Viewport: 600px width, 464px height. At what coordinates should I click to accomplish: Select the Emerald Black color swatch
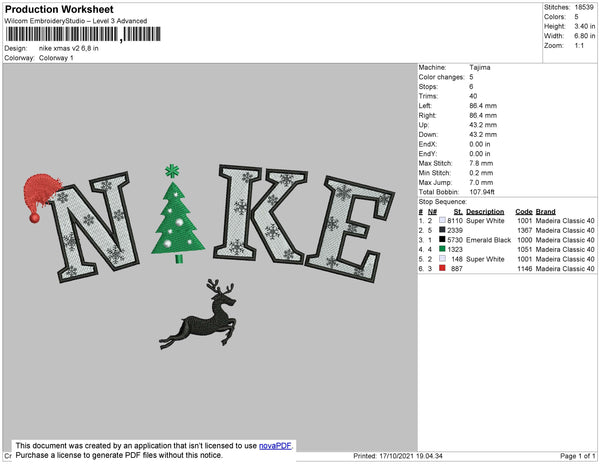(442, 239)
